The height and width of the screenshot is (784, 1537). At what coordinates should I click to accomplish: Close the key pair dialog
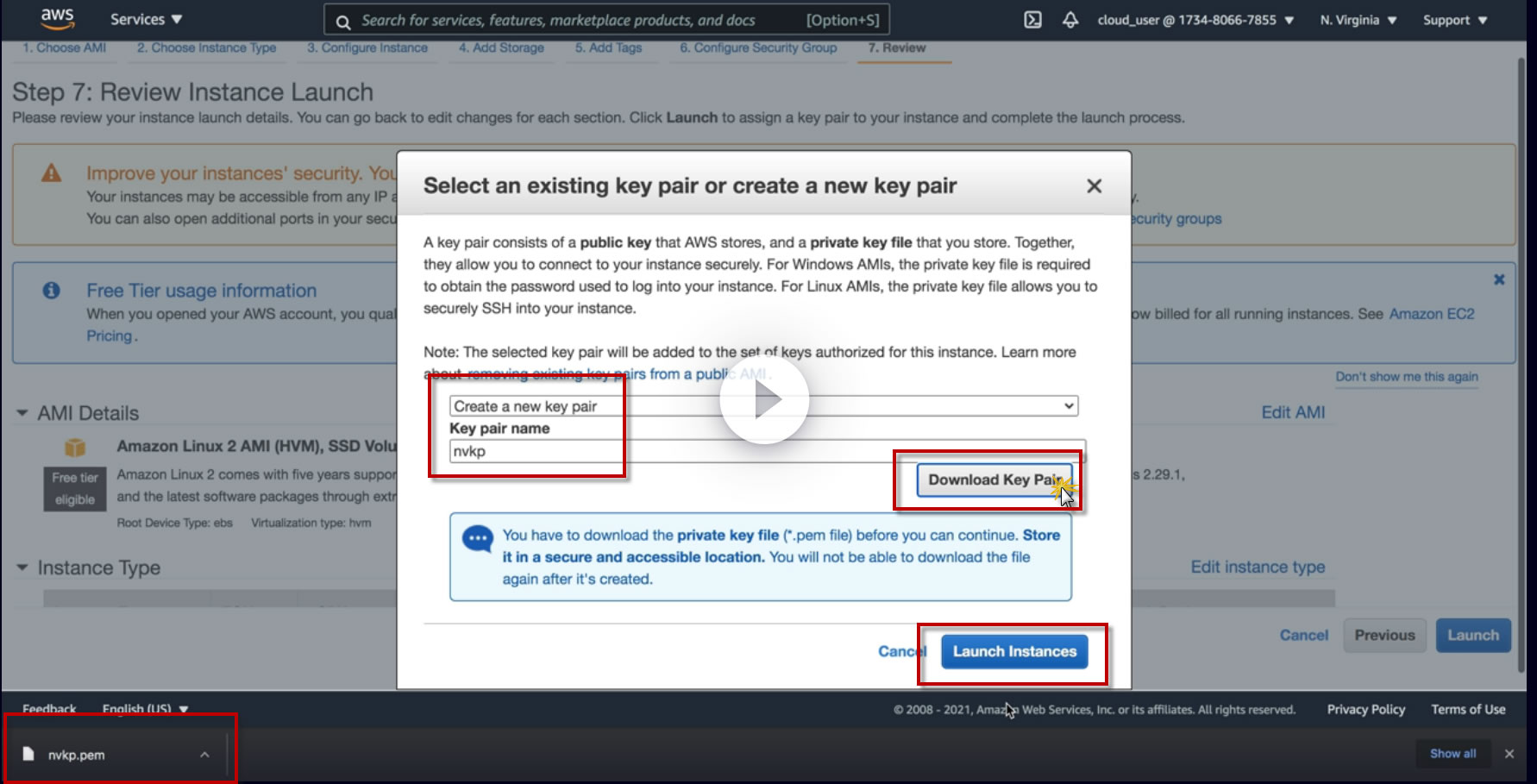tap(1095, 186)
